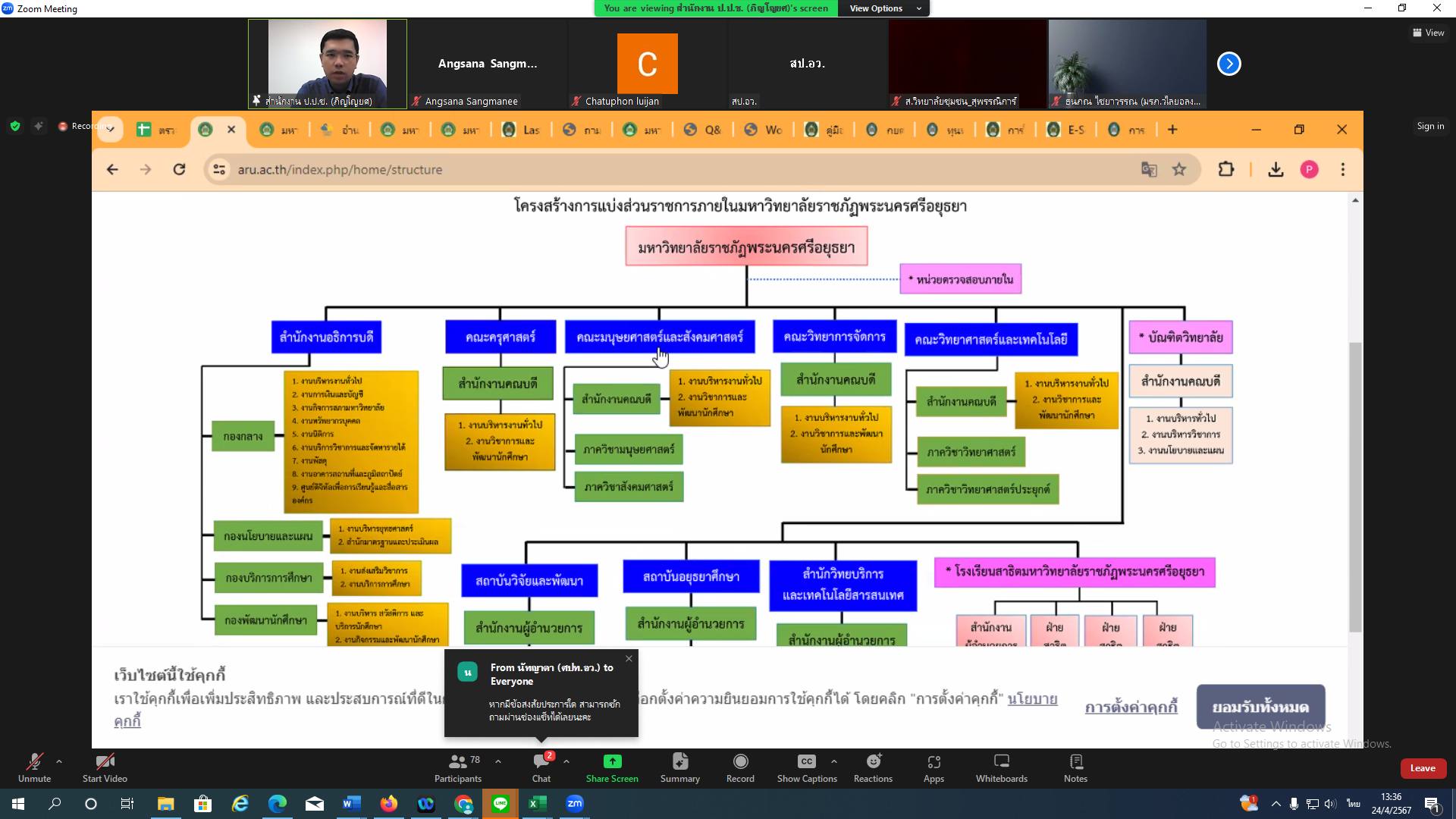This screenshot has width=1456, height=819.
Task: Close the active browser tab
Action: point(231,130)
